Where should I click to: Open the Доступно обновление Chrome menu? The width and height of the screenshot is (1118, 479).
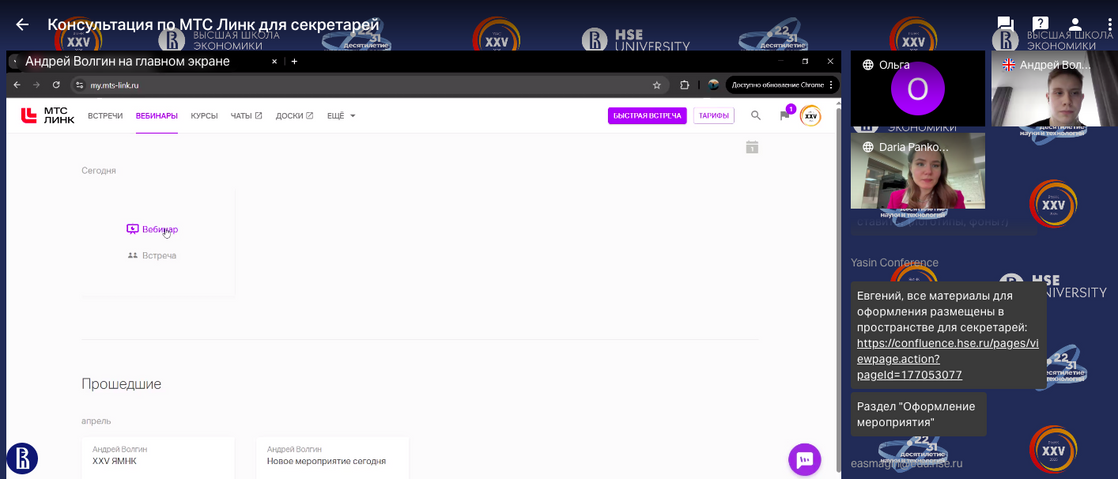782,85
